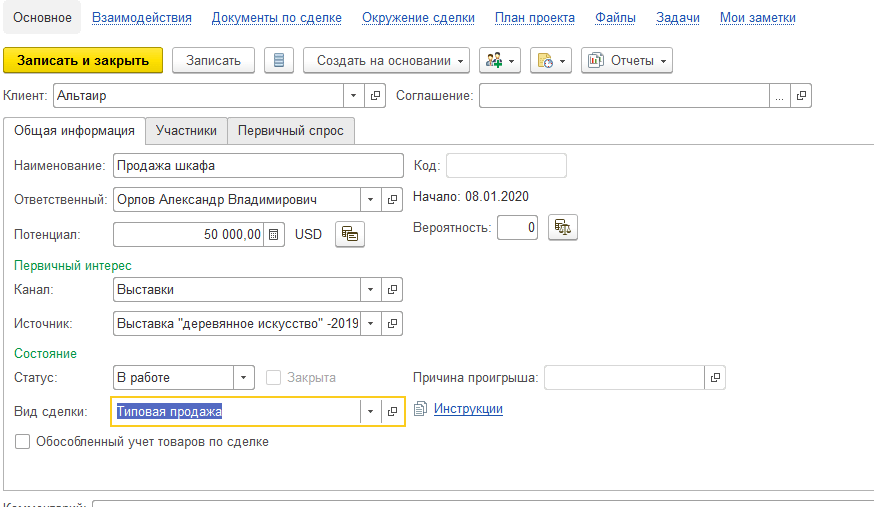The width and height of the screenshot is (874, 507).
Task: Switch to the Первичный спрос tab
Action: tap(290, 131)
